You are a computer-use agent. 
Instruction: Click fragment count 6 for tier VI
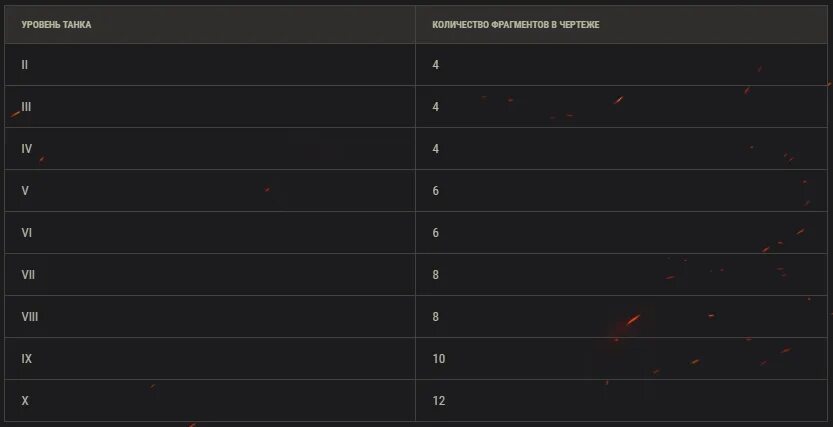436,233
